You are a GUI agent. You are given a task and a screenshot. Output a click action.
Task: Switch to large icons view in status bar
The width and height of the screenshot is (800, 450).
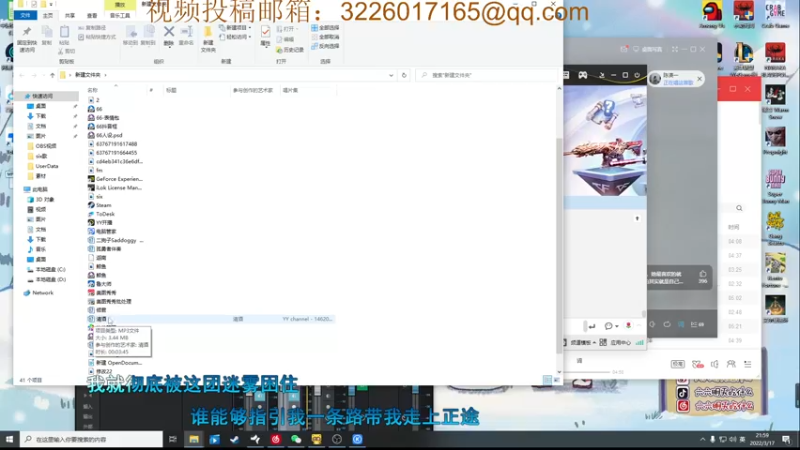556,380
